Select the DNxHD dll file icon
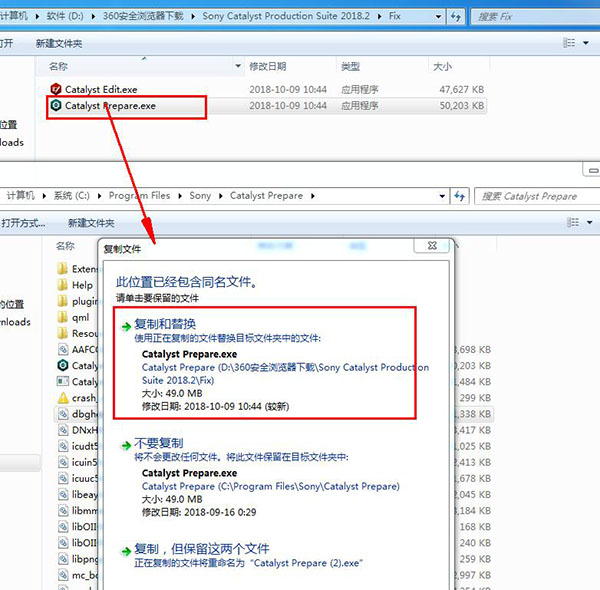Image resolution: width=600 pixels, height=590 pixels. point(63,430)
